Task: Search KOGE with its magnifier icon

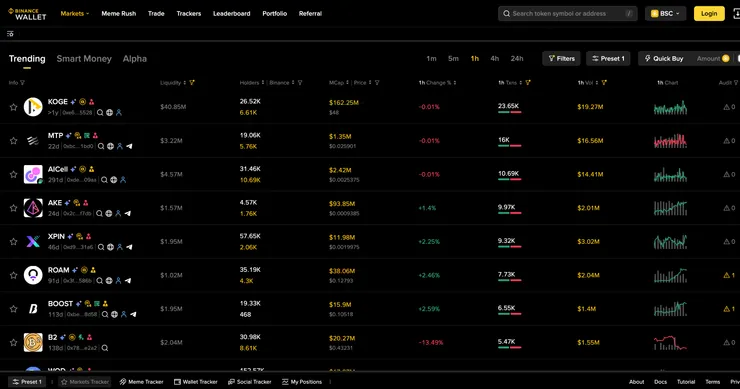Action: pyautogui.click(x=100, y=113)
